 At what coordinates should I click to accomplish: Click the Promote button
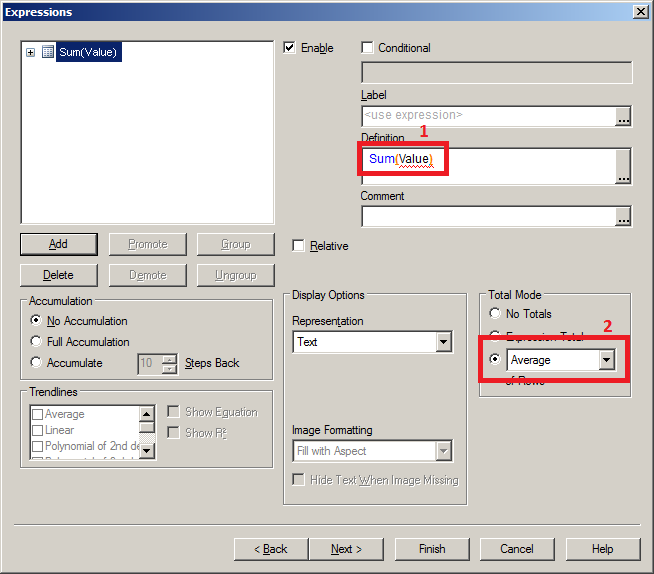coord(148,244)
